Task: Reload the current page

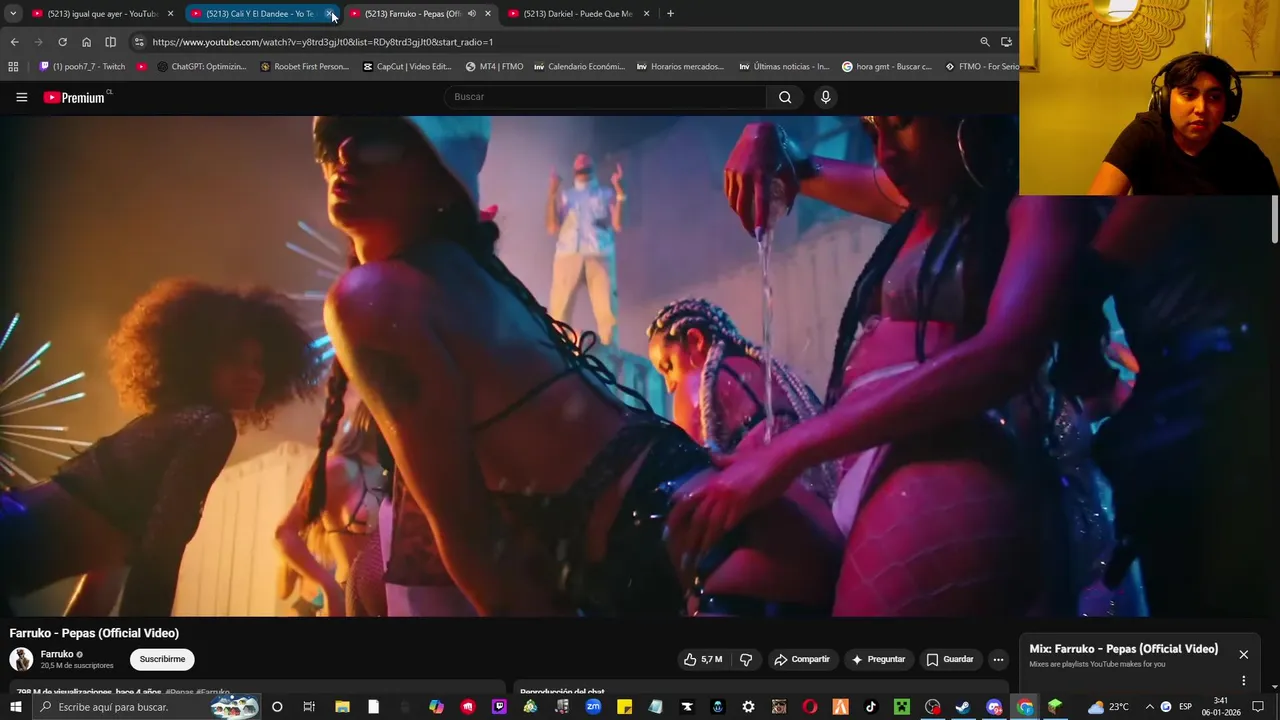Action: click(x=62, y=42)
